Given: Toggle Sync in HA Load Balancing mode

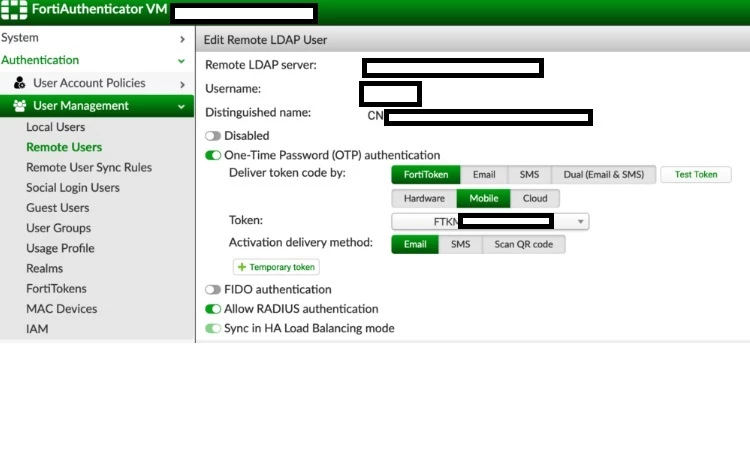Looking at the screenshot, I should coord(213,329).
